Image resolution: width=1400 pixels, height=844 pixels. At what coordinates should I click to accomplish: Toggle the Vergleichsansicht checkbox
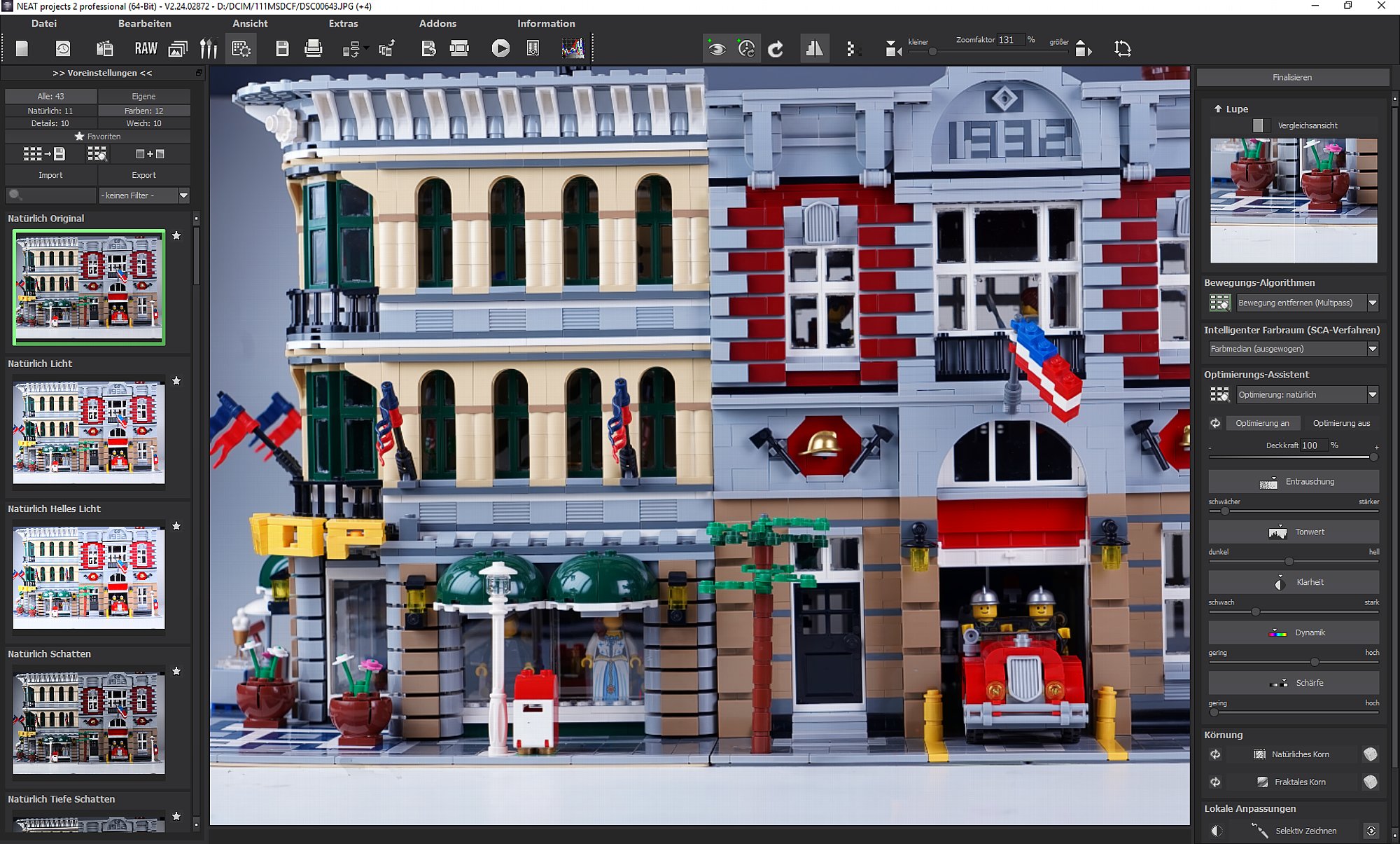coord(1259,125)
